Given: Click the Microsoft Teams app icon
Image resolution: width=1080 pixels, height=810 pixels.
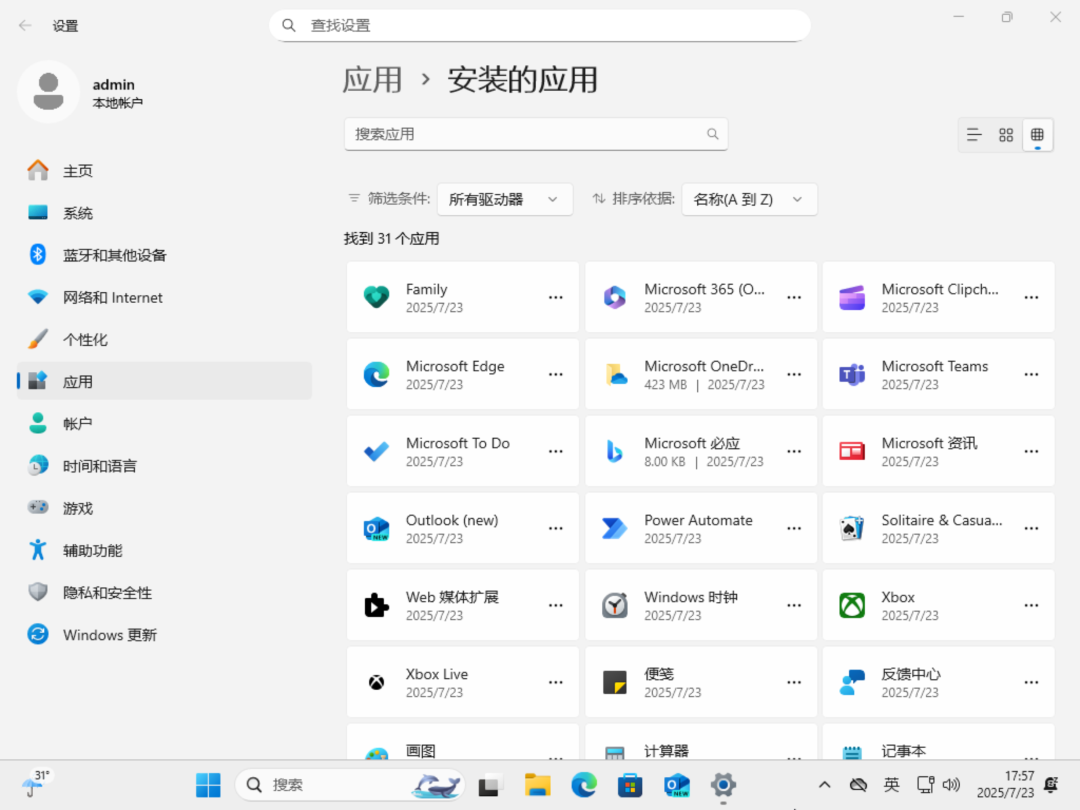Looking at the screenshot, I should [x=852, y=375].
